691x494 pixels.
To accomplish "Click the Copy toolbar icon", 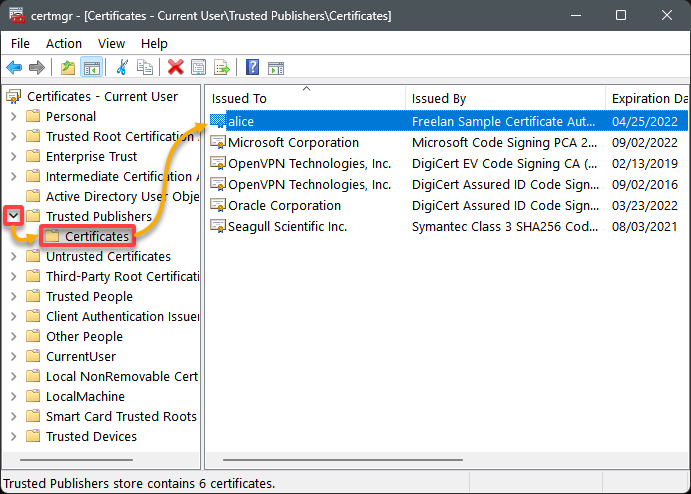I will click(x=145, y=67).
